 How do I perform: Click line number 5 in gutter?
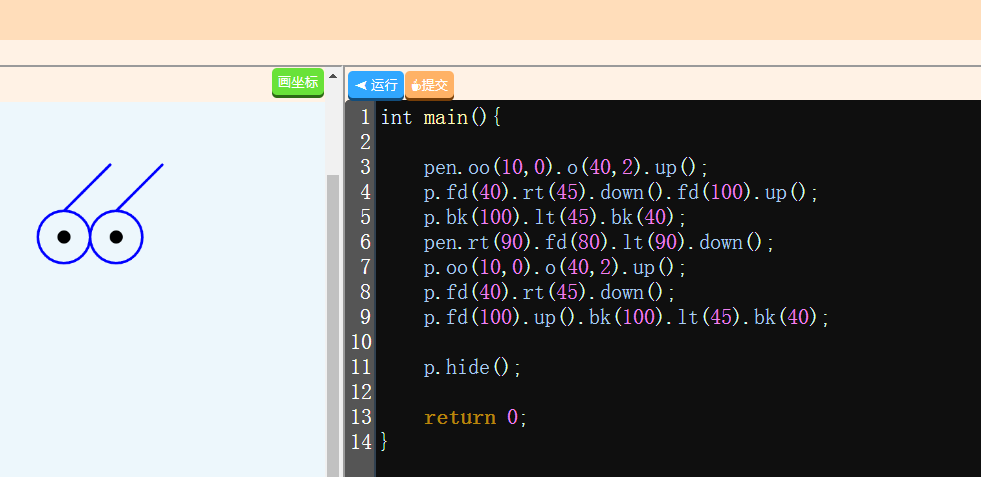[365, 217]
